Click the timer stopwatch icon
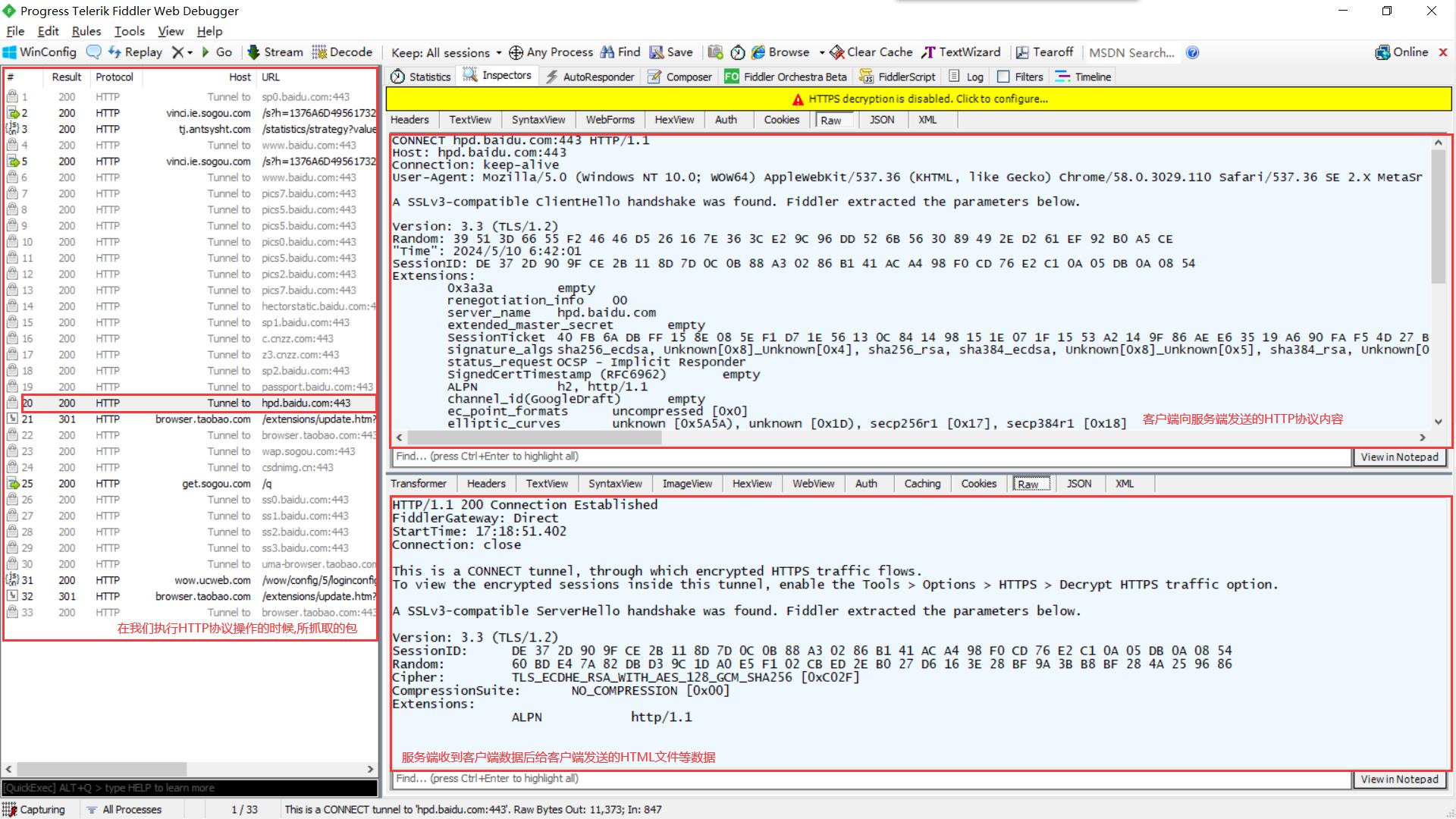This screenshot has height=819, width=1456. [738, 52]
